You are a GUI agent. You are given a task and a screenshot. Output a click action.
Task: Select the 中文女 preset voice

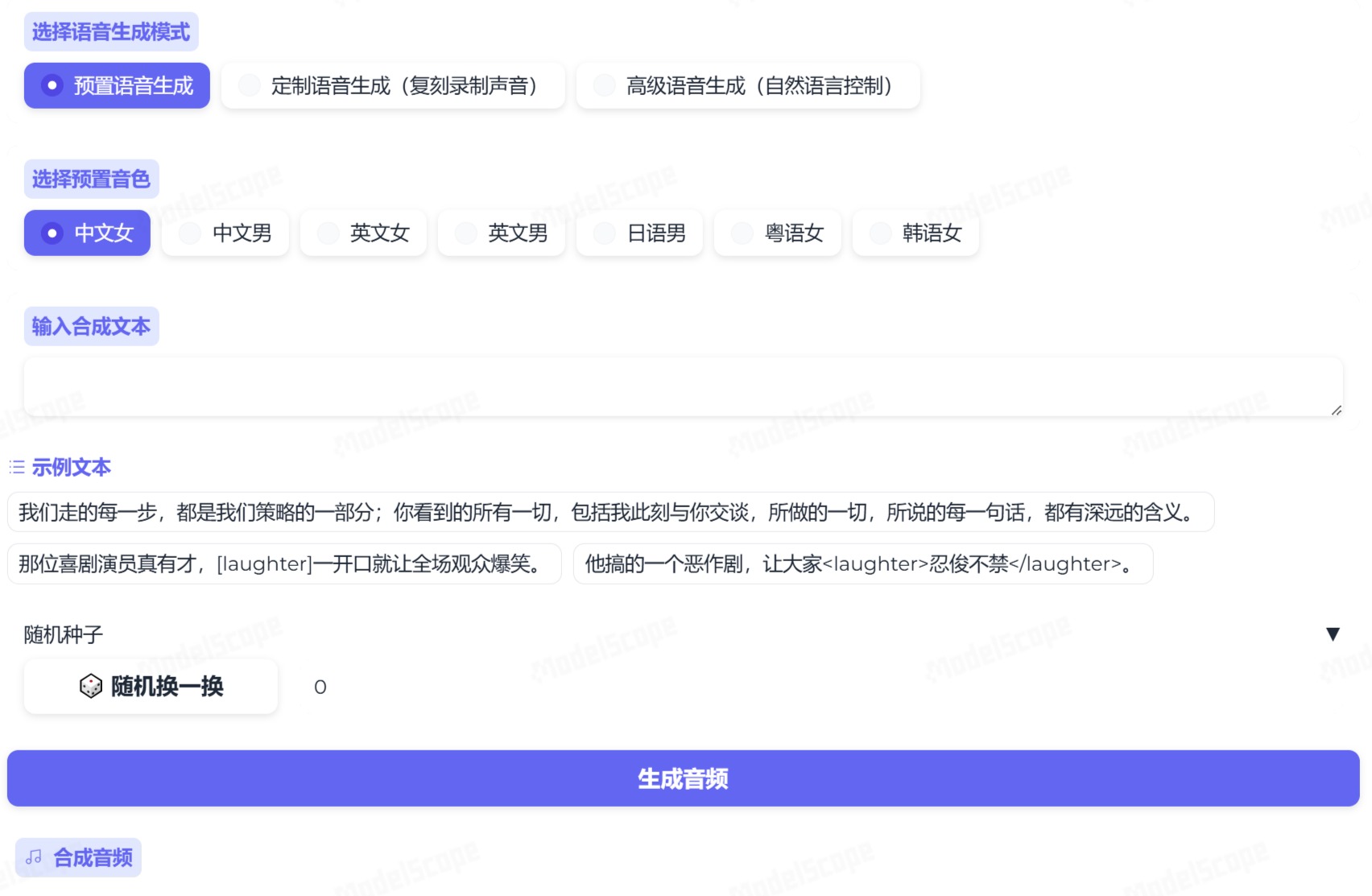87,233
